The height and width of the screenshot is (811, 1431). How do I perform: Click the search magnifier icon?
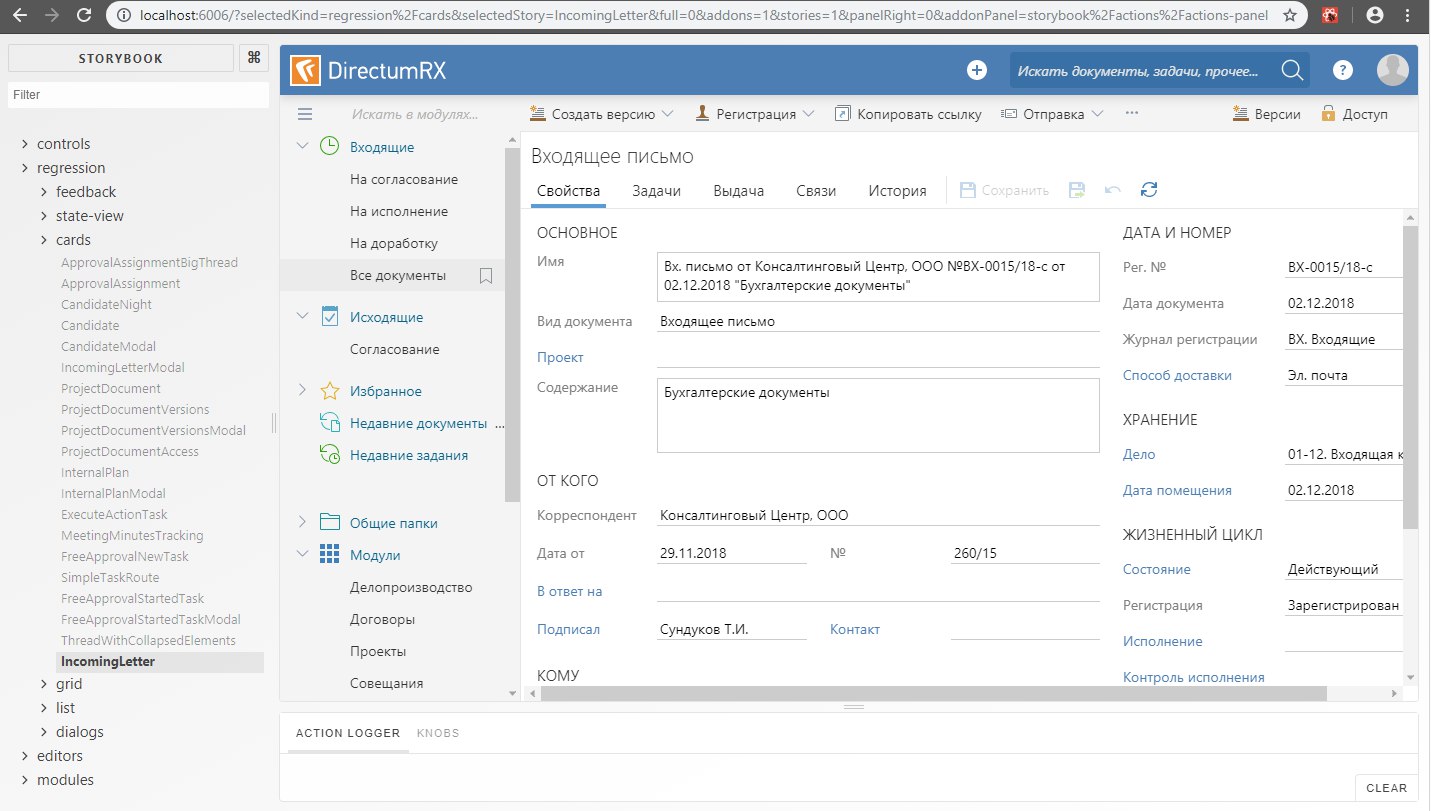(x=1292, y=70)
